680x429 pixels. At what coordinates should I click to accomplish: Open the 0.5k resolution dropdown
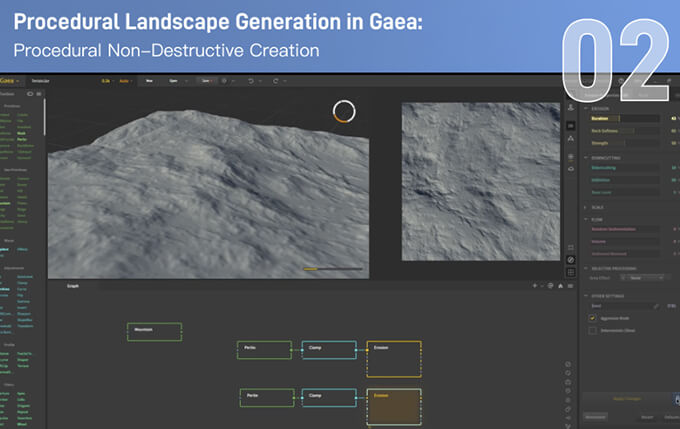(107, 81)
